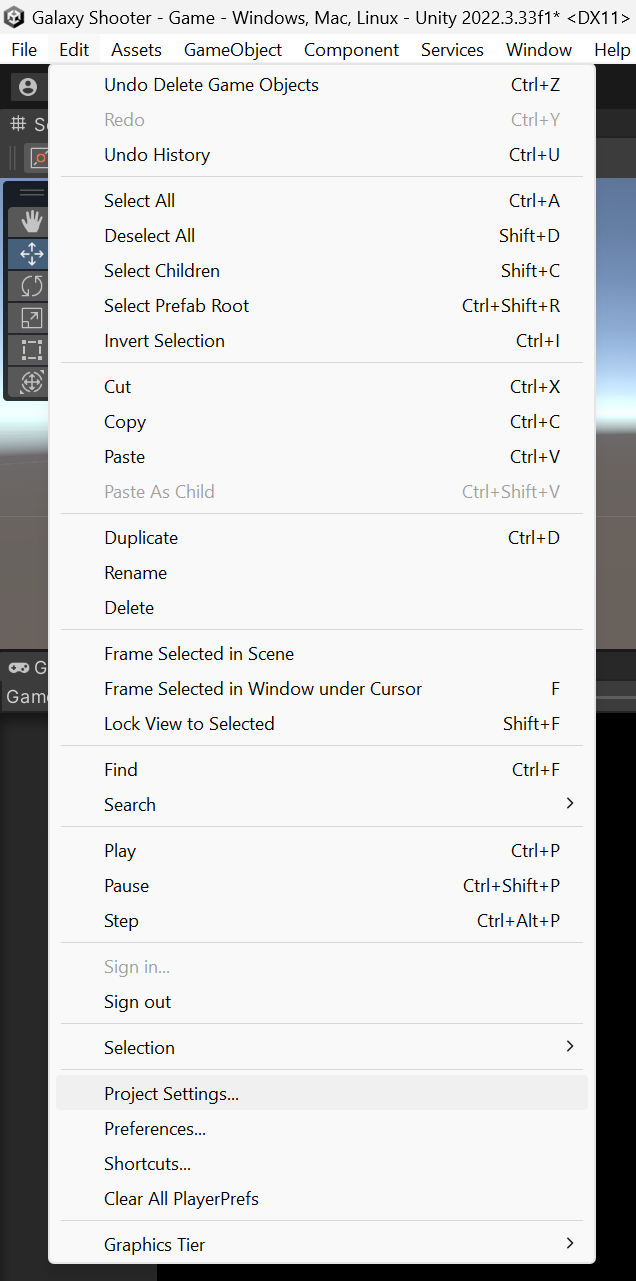Select Duplicate from the Edit menu
Image resolution: width=636 pixels, height=1281 pixels.
click(141, 537)
